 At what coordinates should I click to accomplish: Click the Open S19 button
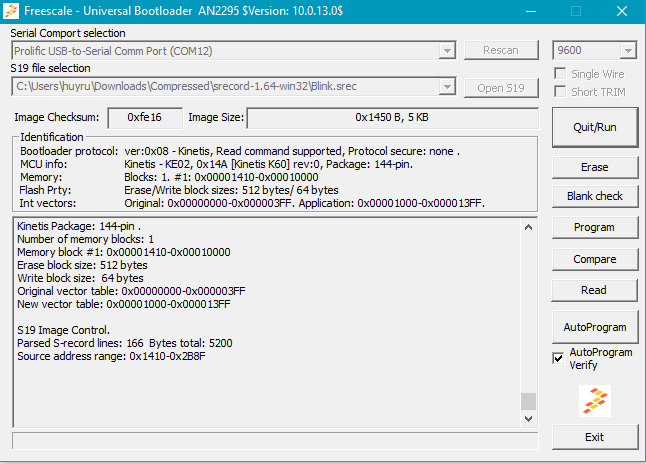coord(501,88)
